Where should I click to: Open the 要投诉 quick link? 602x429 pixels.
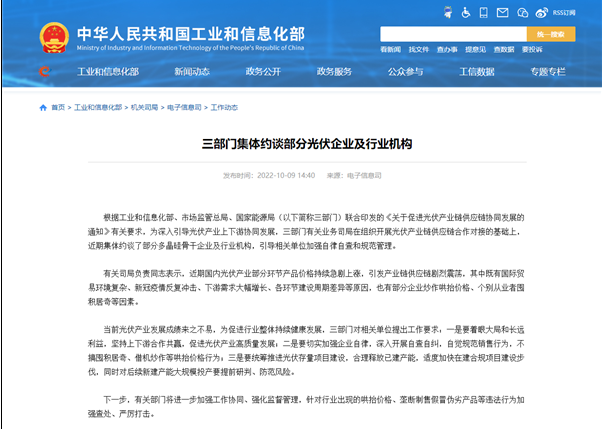(532, 50)
